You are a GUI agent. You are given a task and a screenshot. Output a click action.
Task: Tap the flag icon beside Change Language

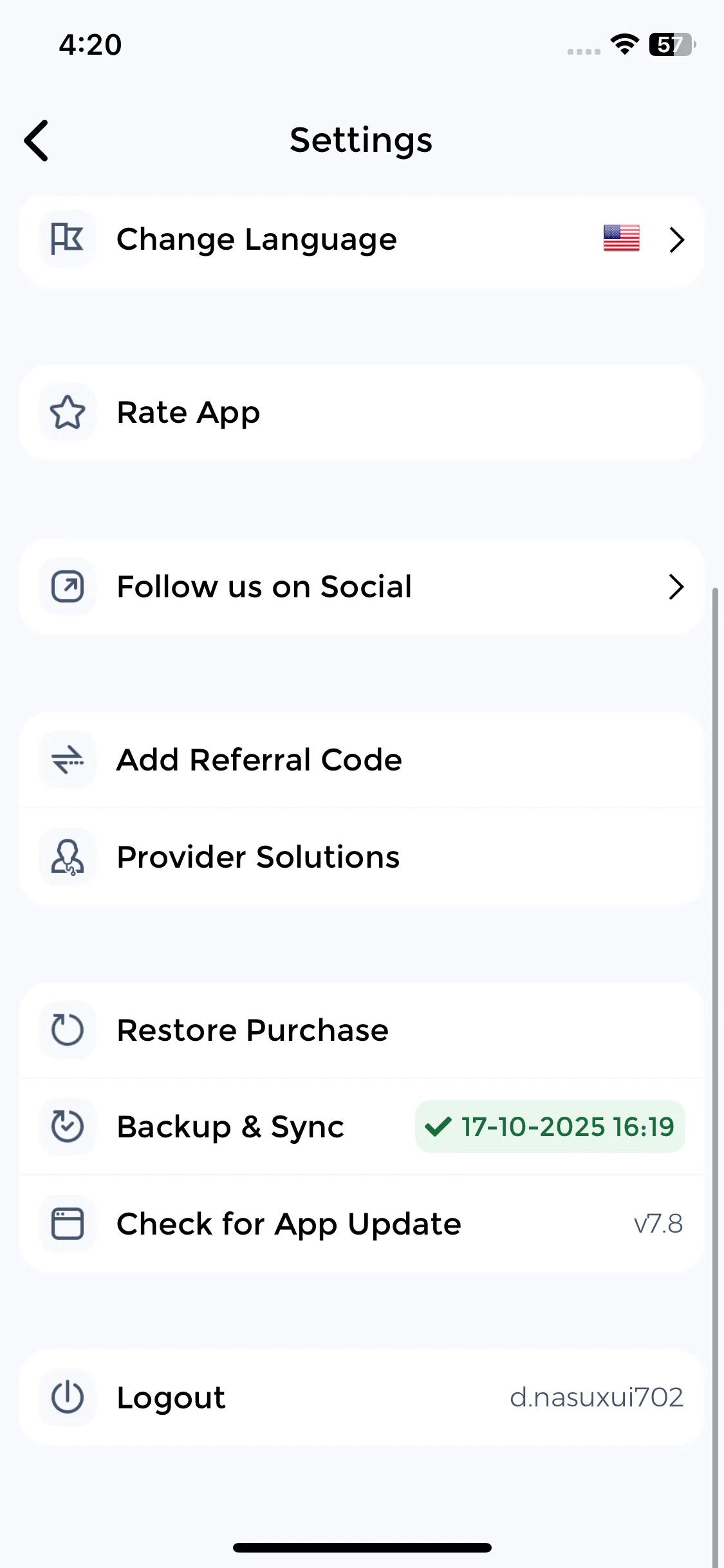point(68,239)
